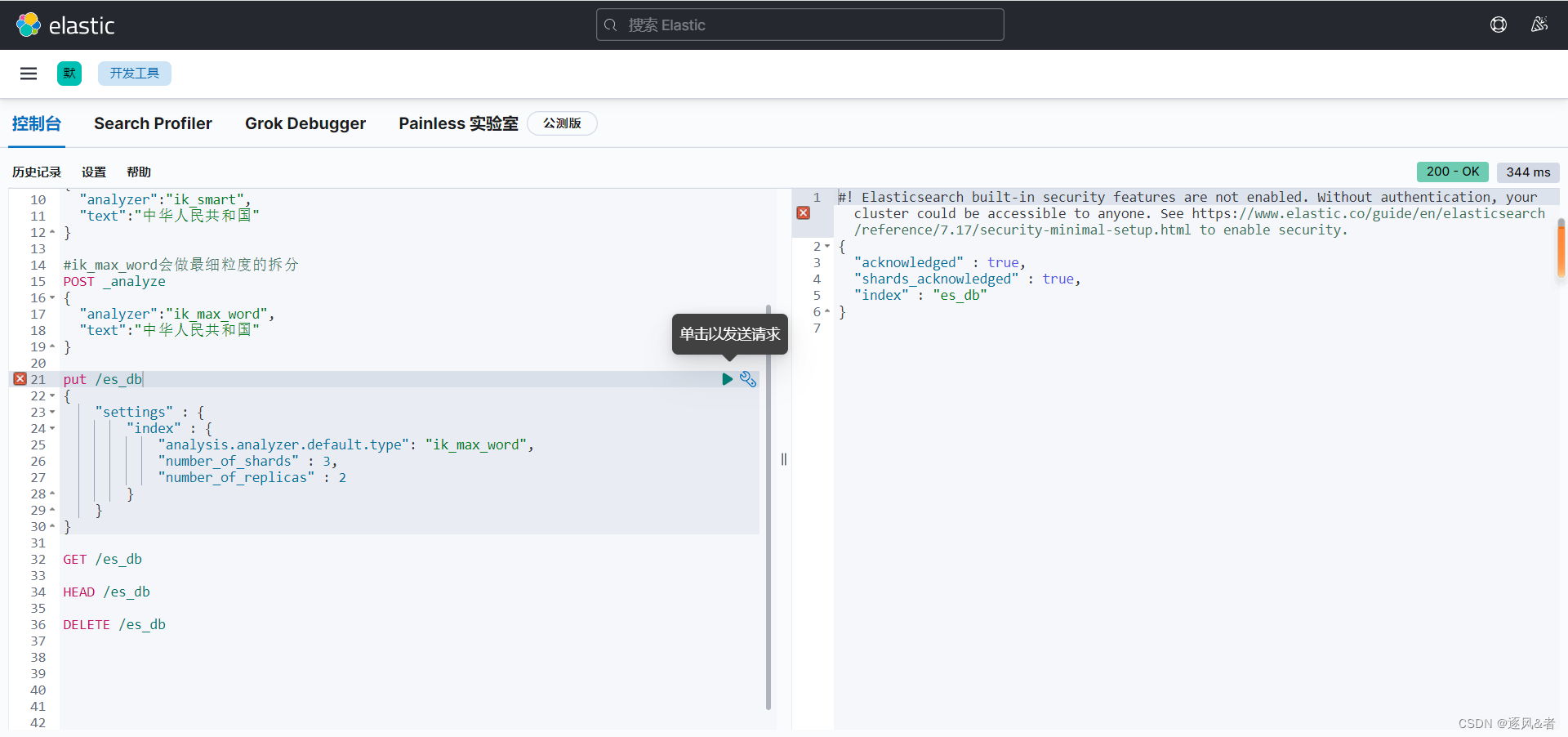The width and height of the screenshot is (1568, 737).
Task: Open the help life-ring icon
Action: pyautogui.click(x=1499, y=25)
